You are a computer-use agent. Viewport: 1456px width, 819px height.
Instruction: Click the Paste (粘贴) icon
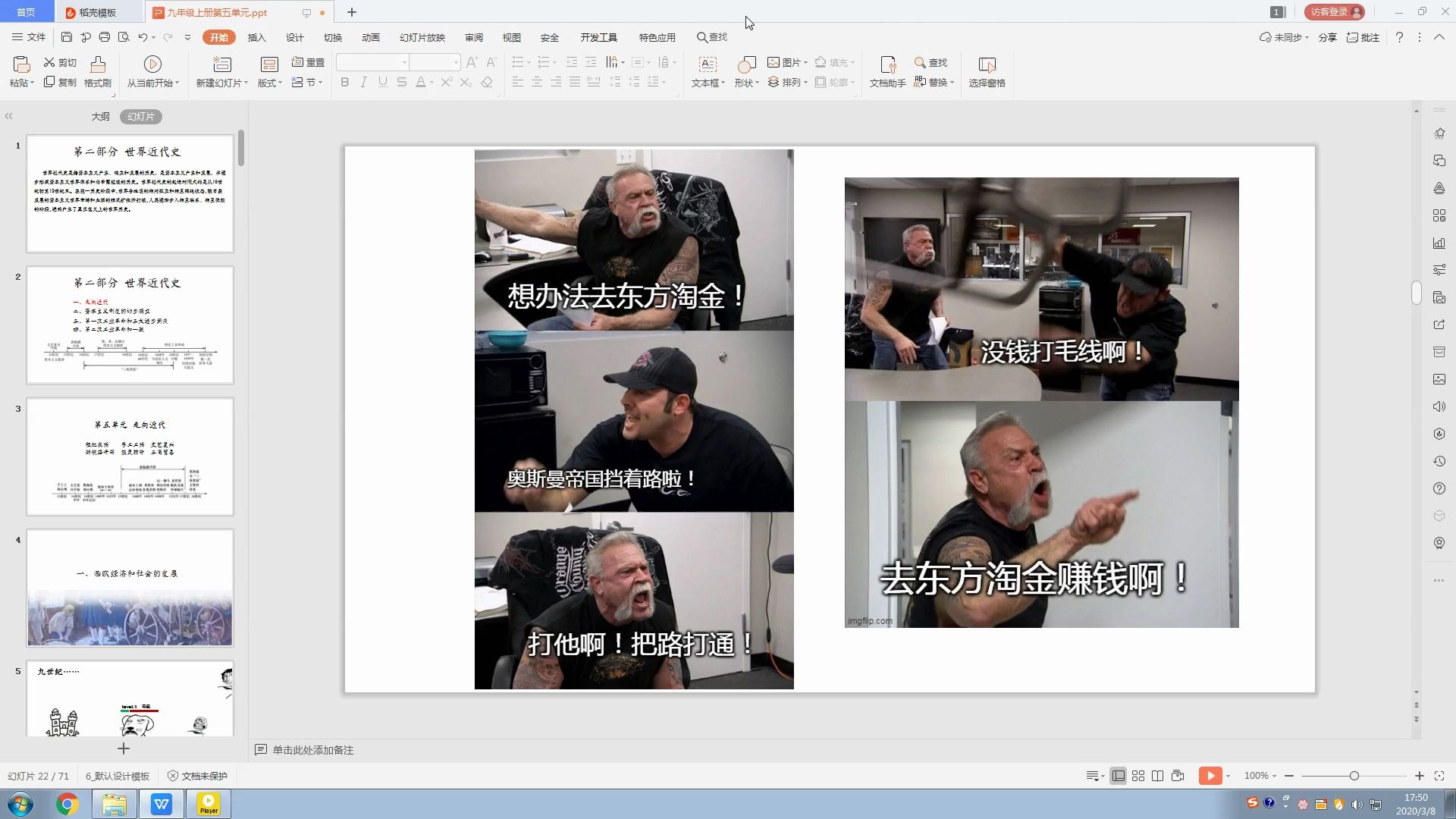21,64
